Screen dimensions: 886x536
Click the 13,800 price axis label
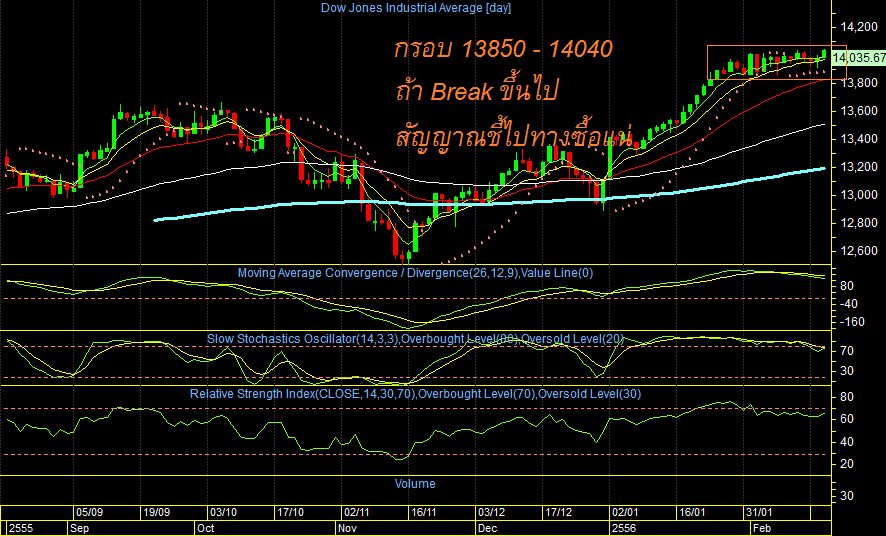pyautogui.click(x=859, y=83)
